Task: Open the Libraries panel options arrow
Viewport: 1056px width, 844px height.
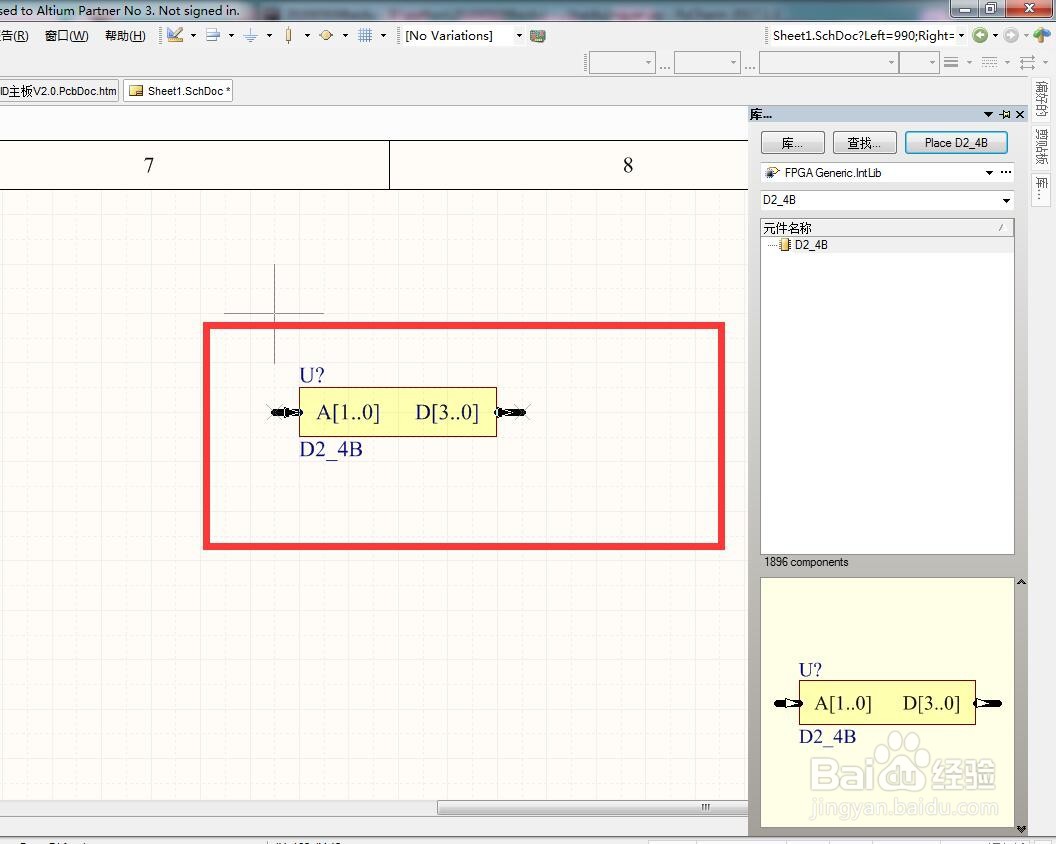Action: [x=988, y=115]
